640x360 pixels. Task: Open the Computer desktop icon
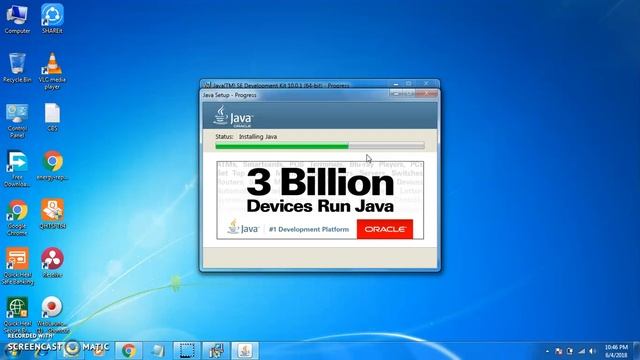17,19
